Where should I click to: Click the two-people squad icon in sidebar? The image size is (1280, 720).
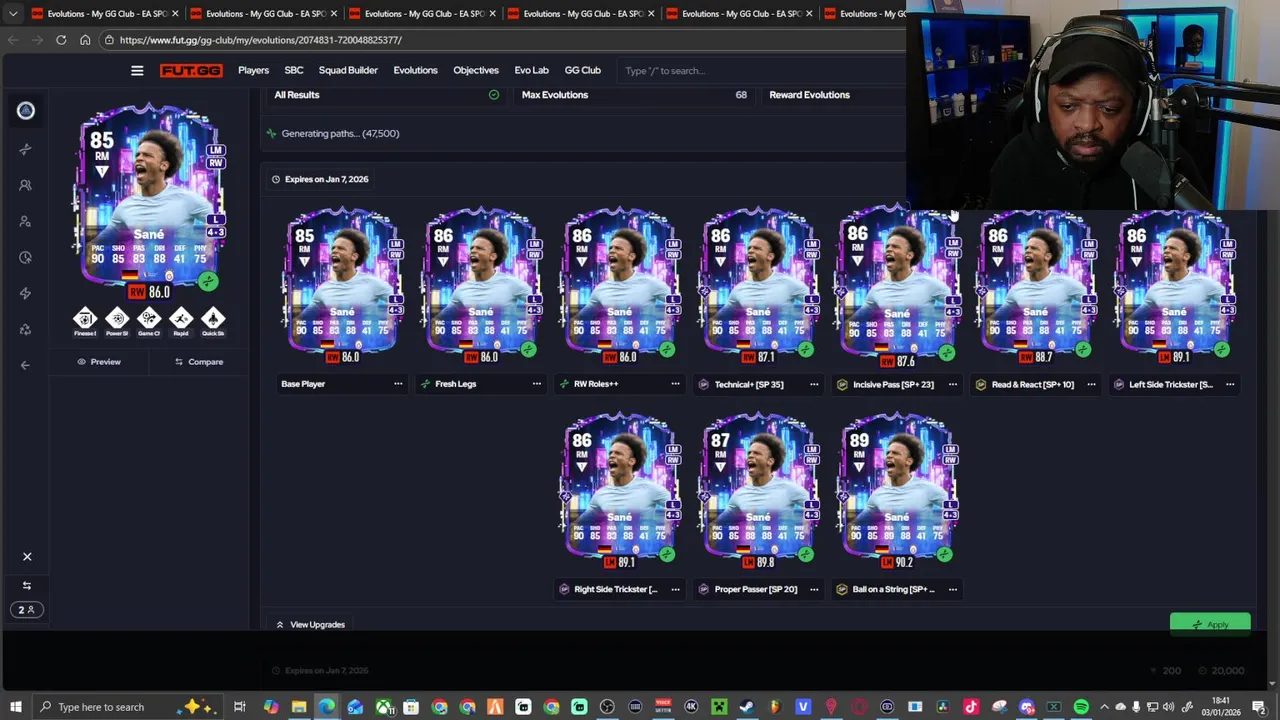pos(26,185)
